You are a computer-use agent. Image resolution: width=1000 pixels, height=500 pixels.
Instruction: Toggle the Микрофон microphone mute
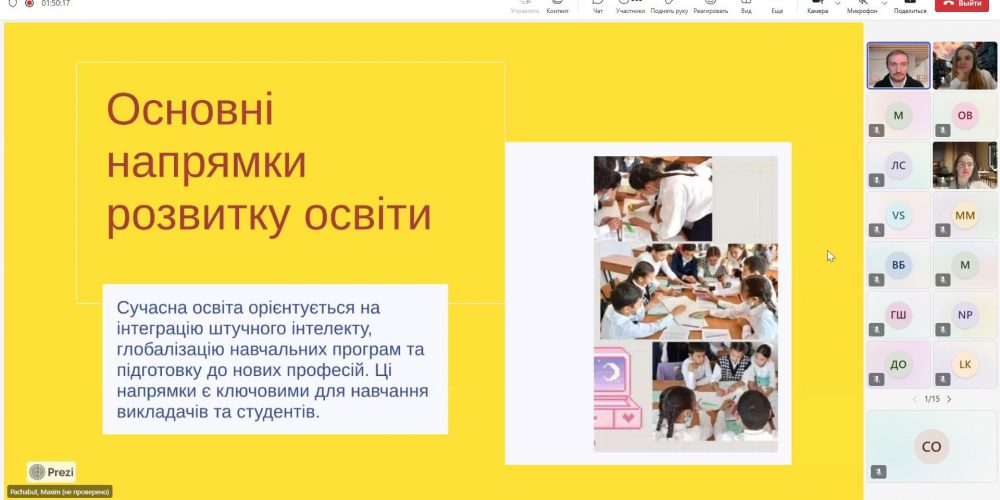[x=861, y=5]
